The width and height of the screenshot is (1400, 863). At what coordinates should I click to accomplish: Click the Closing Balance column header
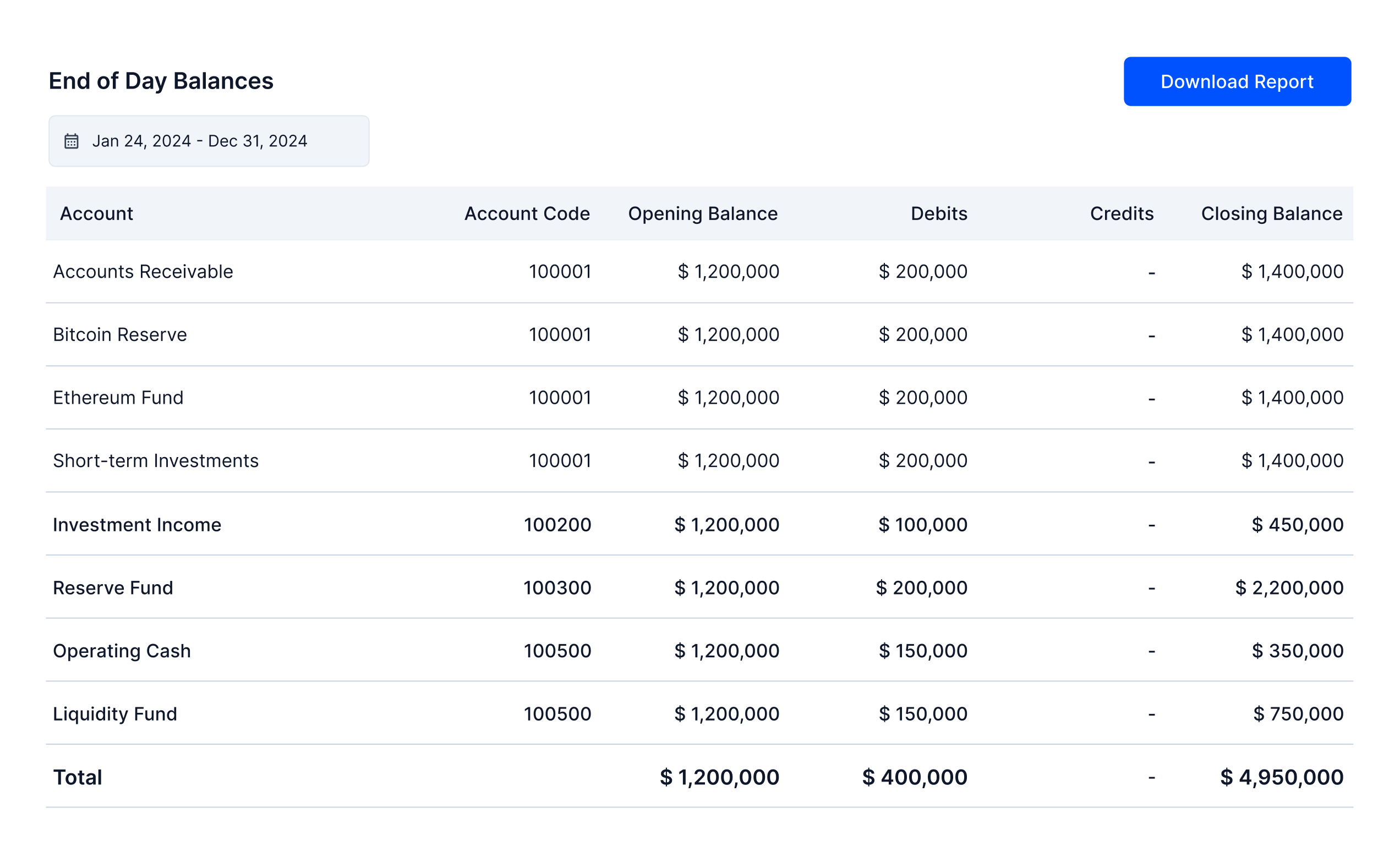tap(1272, 213)
